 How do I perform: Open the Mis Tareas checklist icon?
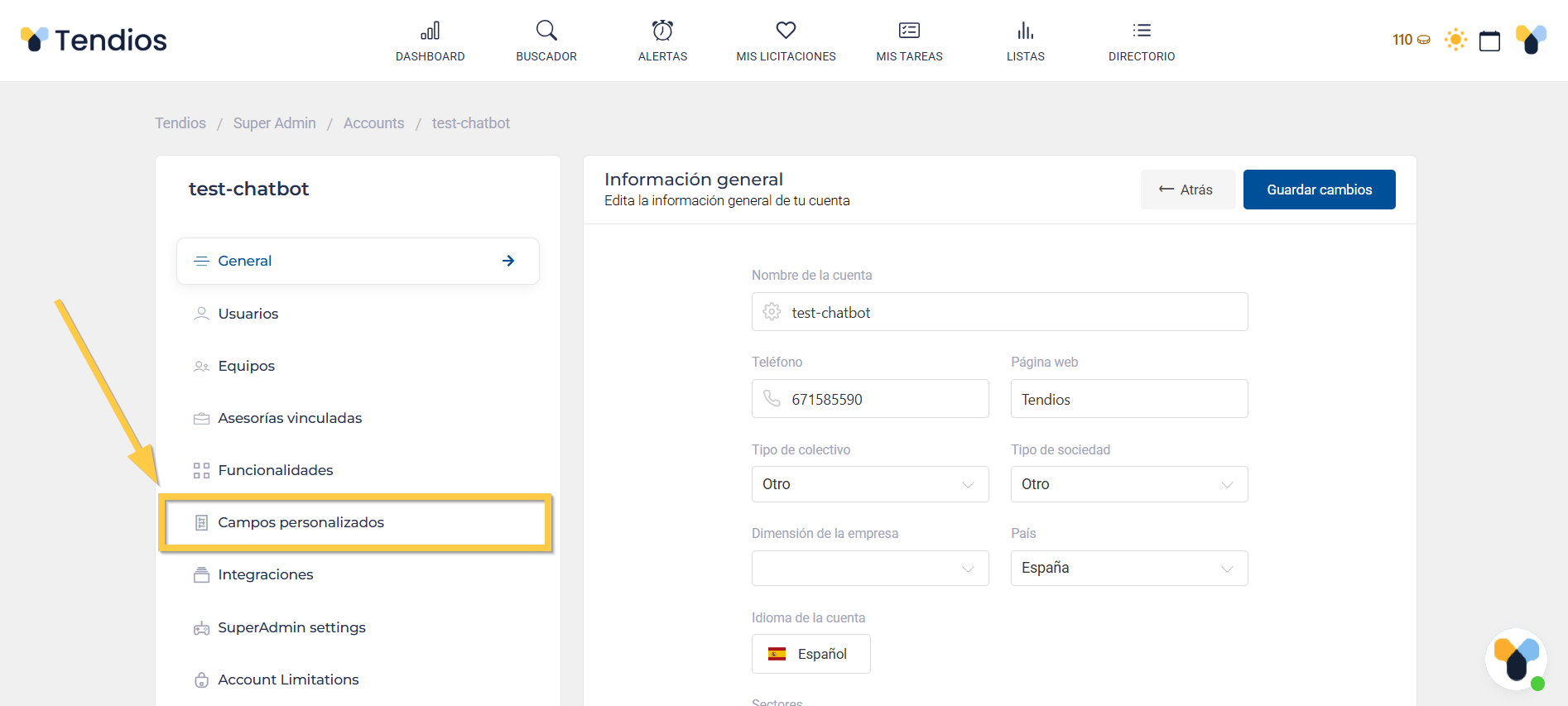(x=909, y=31)
